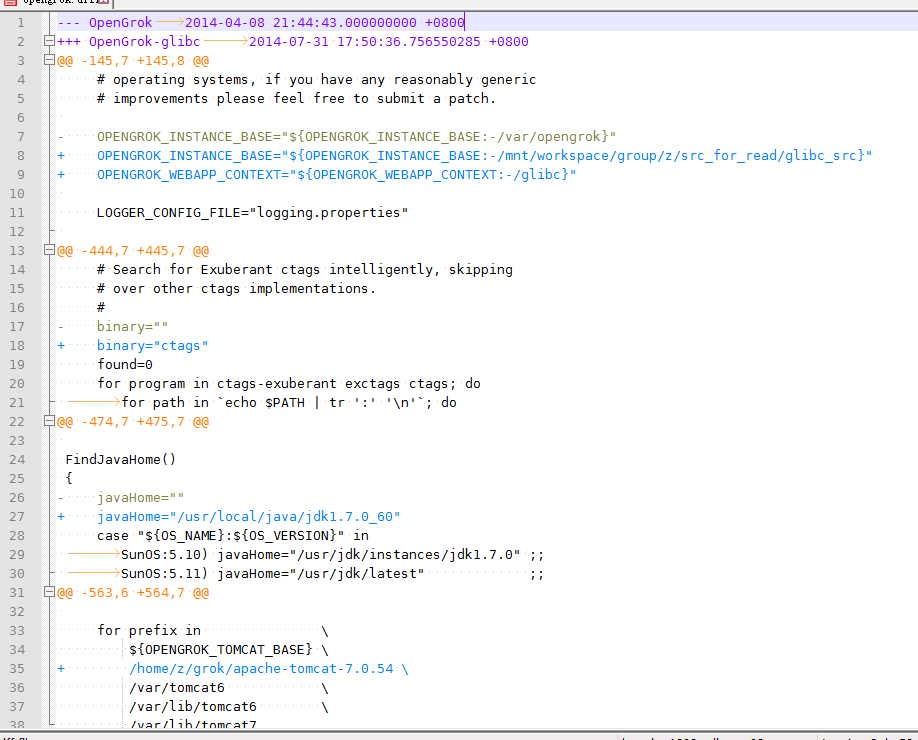Click the 'SunOS:5.11)' javaHome line
Screen dimensions: 918x740
tap(332, 574)
